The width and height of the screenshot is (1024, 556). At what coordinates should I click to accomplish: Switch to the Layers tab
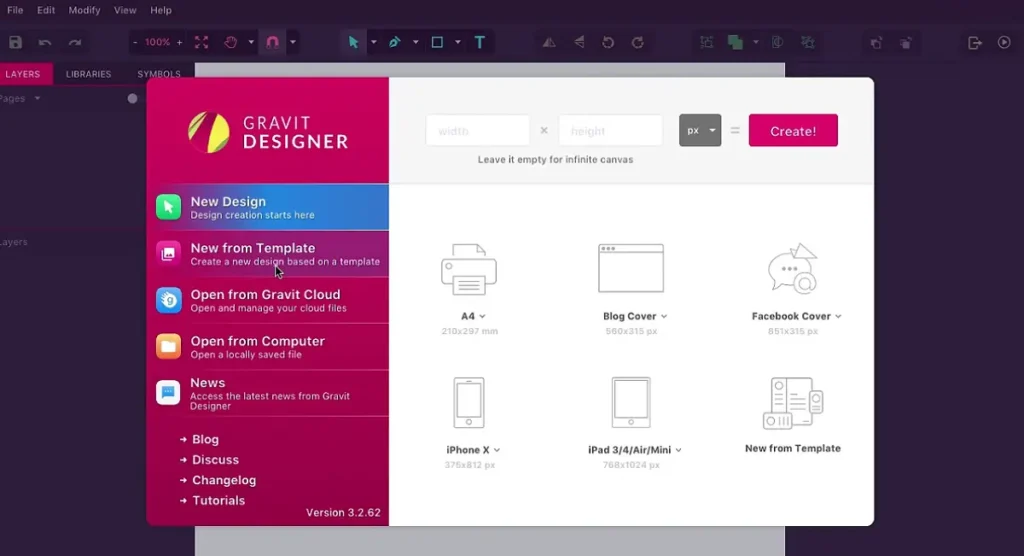(23, 74)
